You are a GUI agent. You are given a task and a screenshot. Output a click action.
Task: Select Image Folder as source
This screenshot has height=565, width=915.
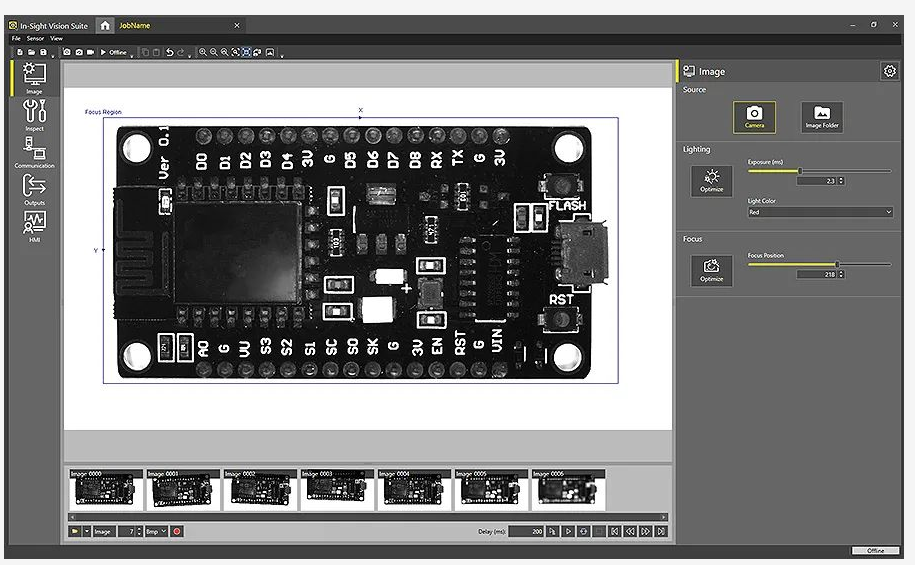(821, 117)
